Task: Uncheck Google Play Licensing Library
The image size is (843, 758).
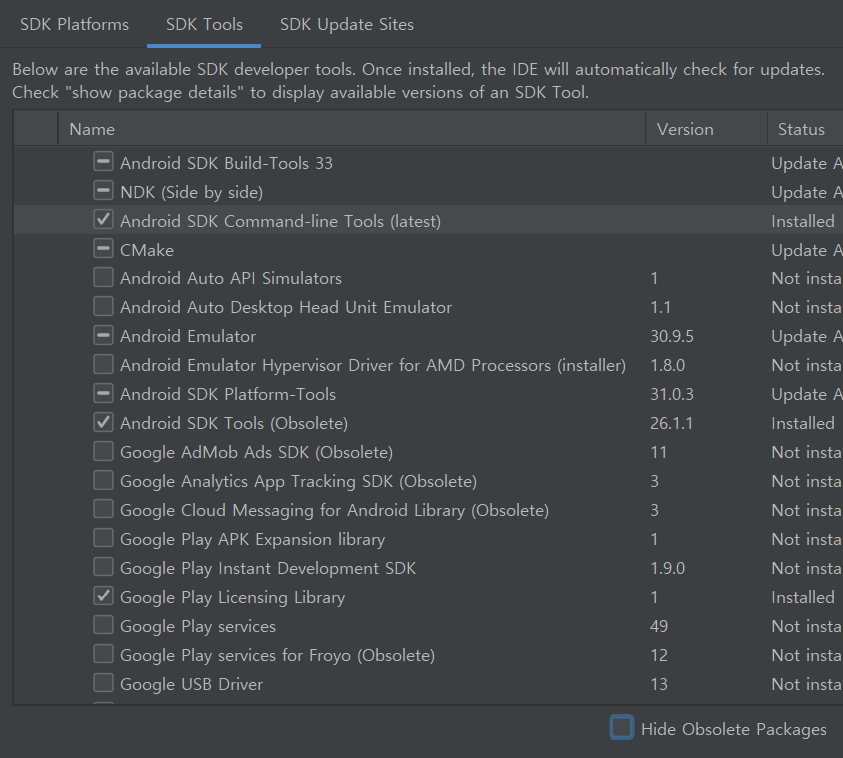Action: [x=103, y=597]
